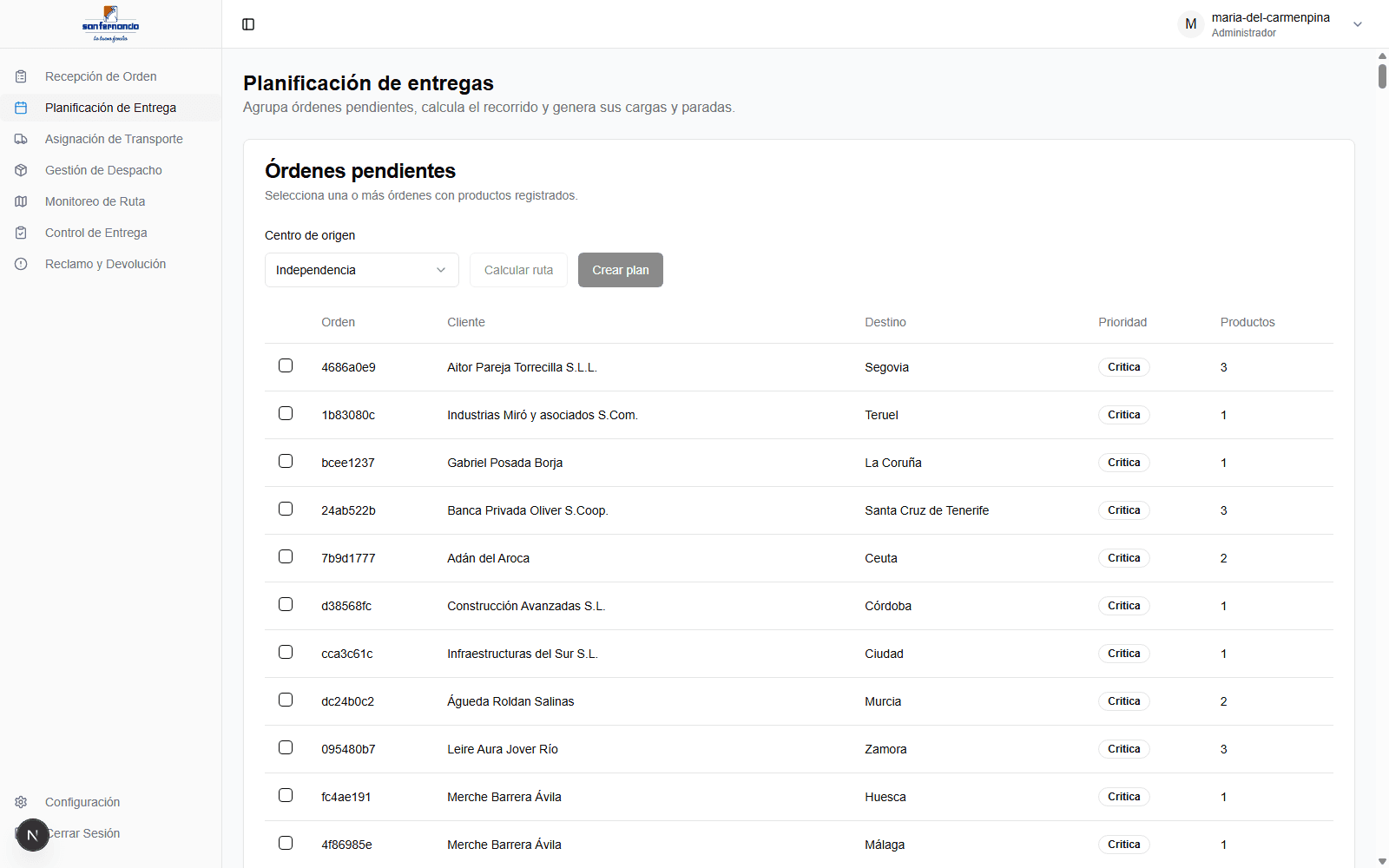Click destination La Coruña
Screen dimensions: 1389x868
[893, 463]
